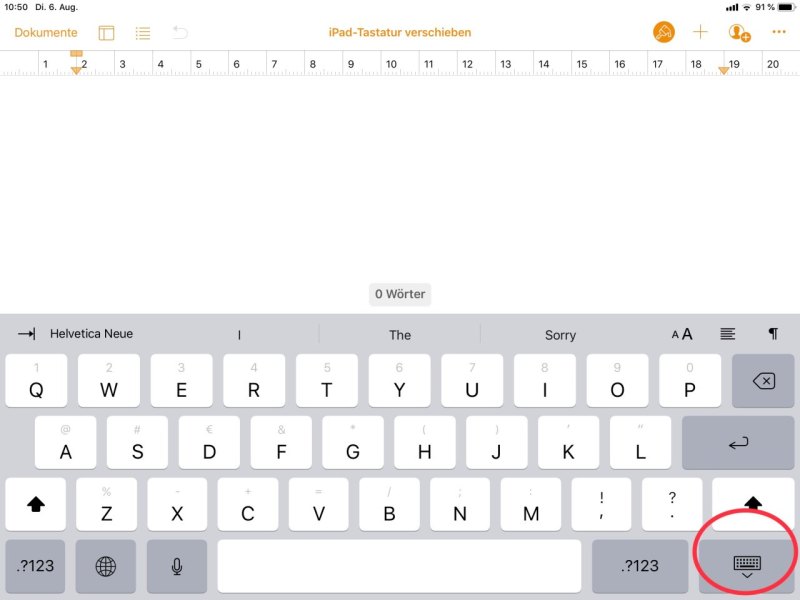
Task: Switch to left .?123 number layout
Action: pyautogui.click(x=35, y=566)
